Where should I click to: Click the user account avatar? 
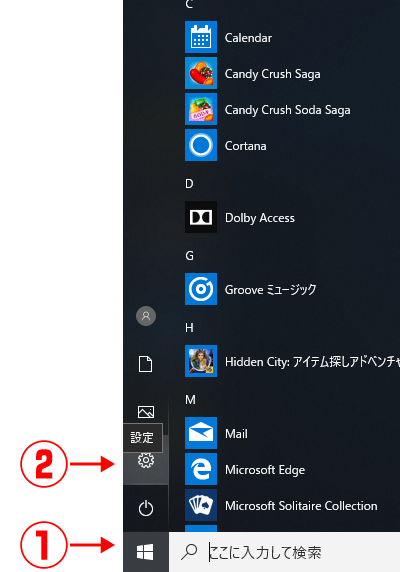point(146,316)
